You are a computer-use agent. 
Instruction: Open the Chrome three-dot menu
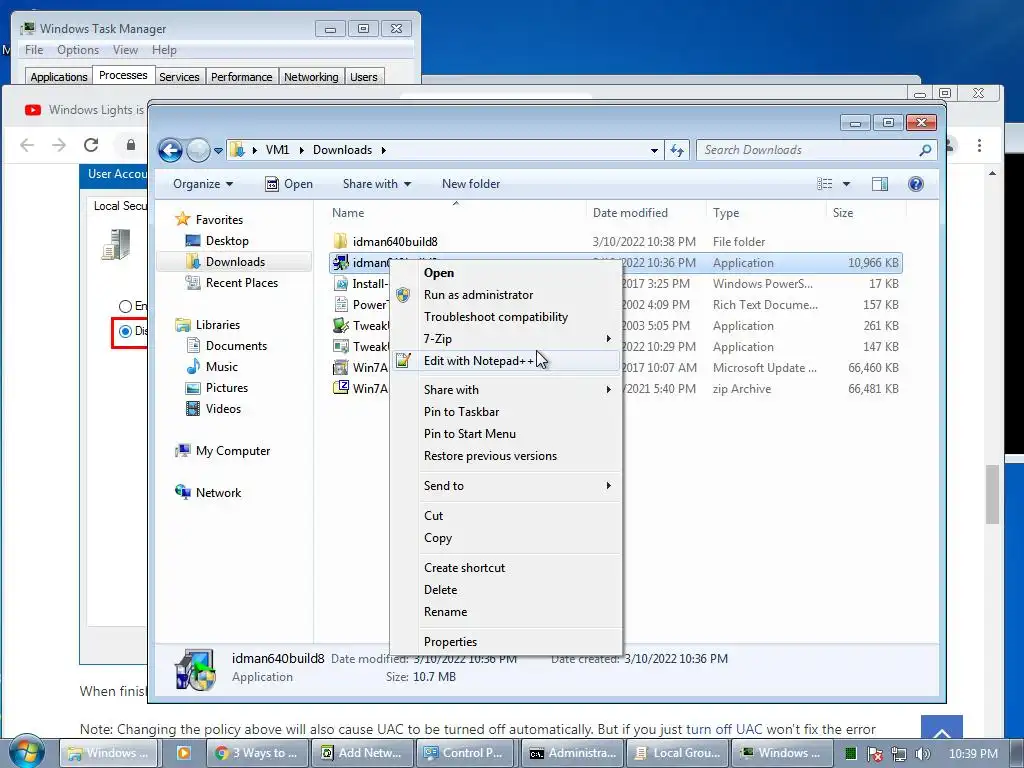[979, 145]
